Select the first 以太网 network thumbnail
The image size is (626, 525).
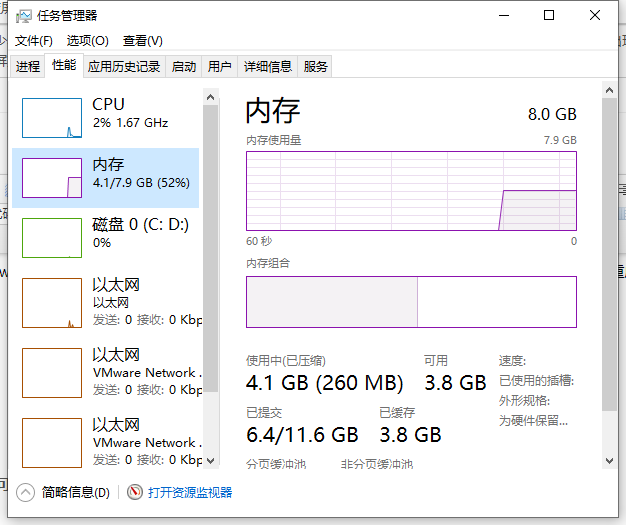pos(52,303)
